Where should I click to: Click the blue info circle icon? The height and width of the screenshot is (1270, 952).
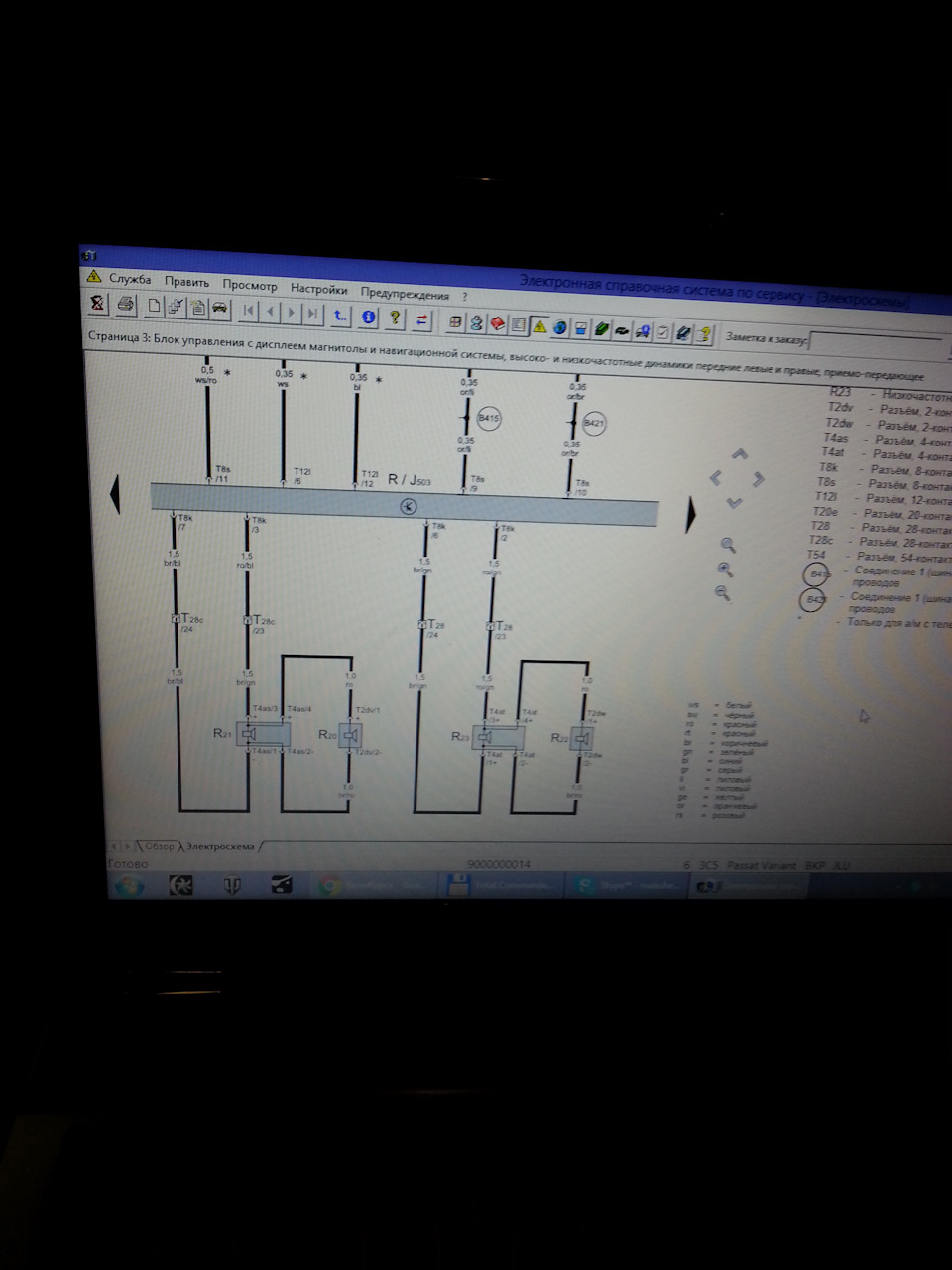point(368,317)
